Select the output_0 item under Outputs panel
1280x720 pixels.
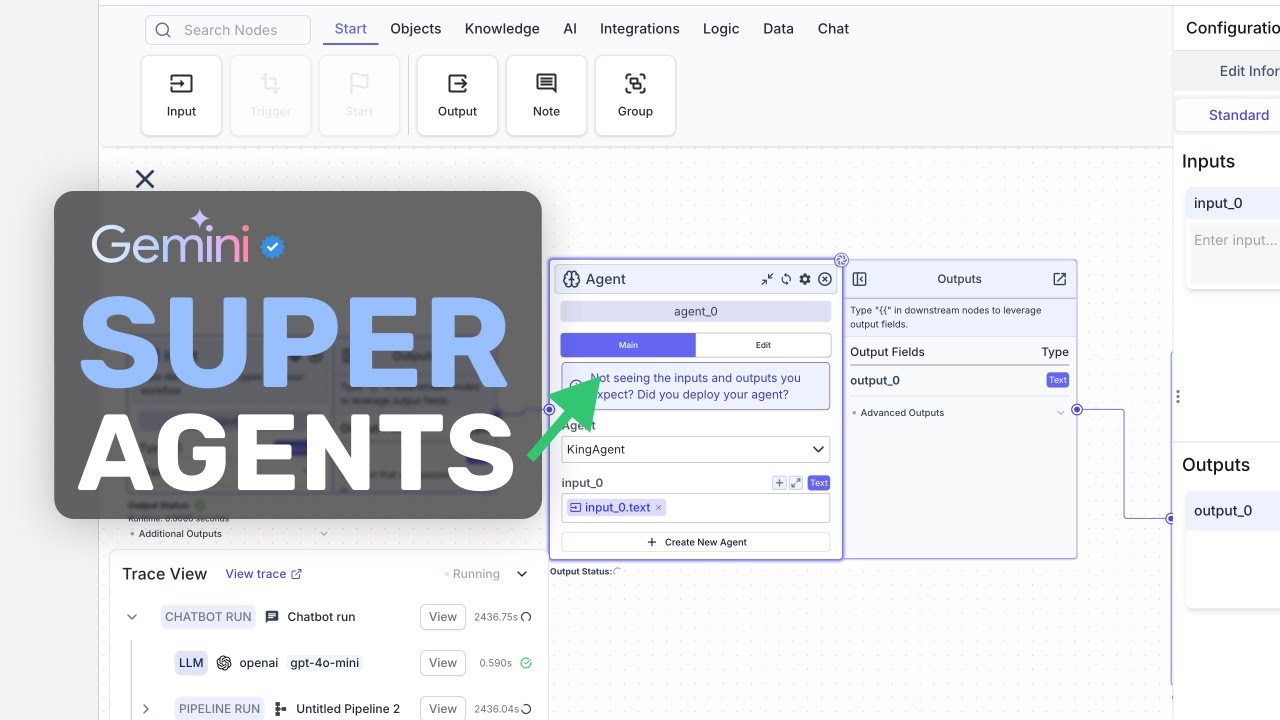1233,510
